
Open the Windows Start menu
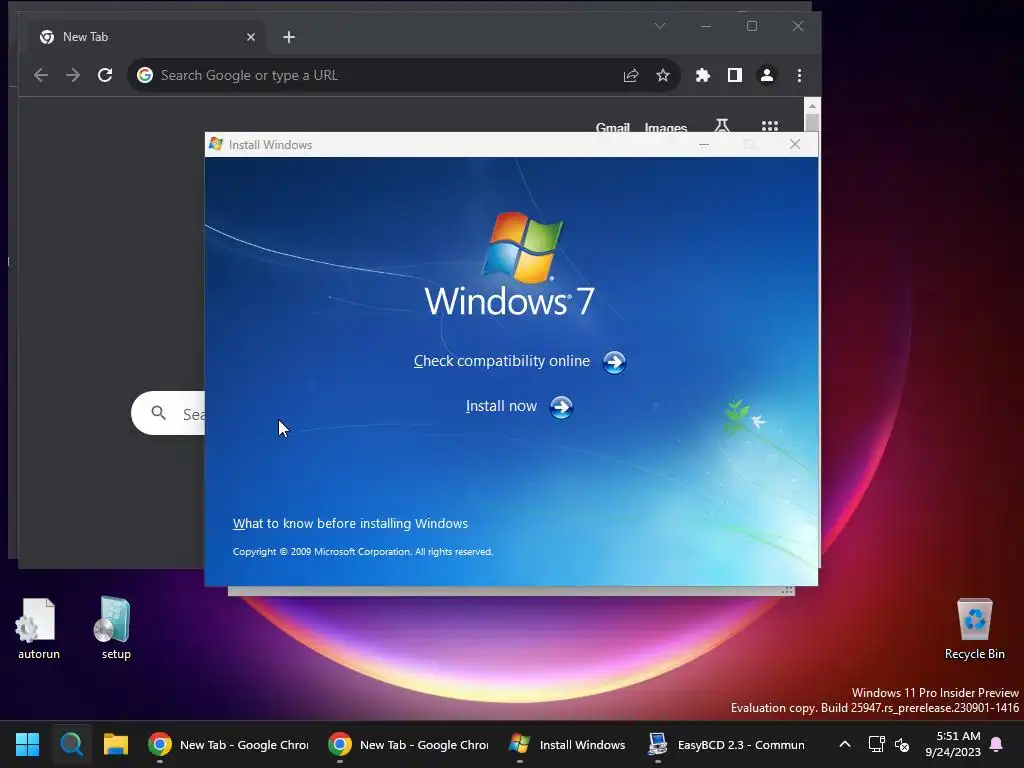pyautogui.click(x=27, y=744)
